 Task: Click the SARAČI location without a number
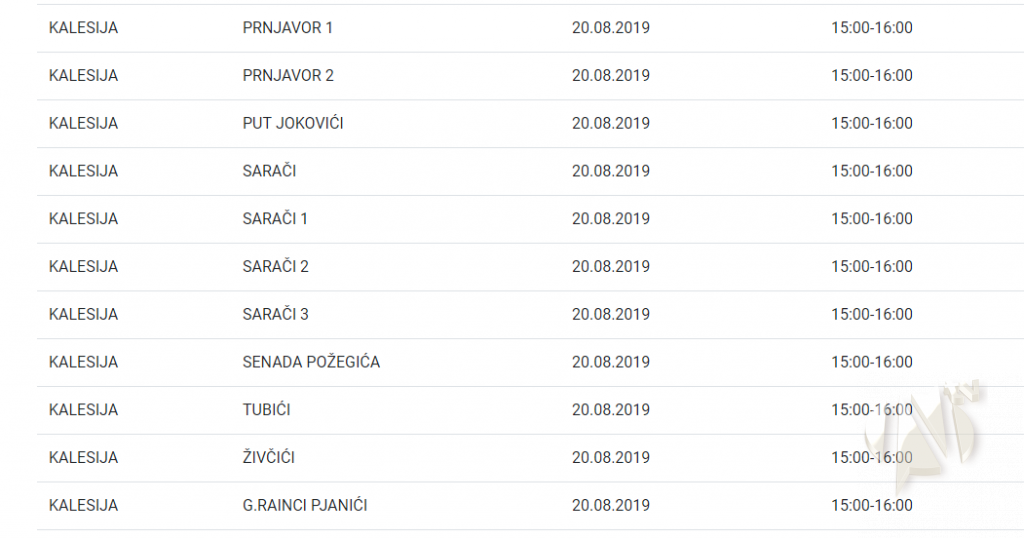[x=269, y=171]
